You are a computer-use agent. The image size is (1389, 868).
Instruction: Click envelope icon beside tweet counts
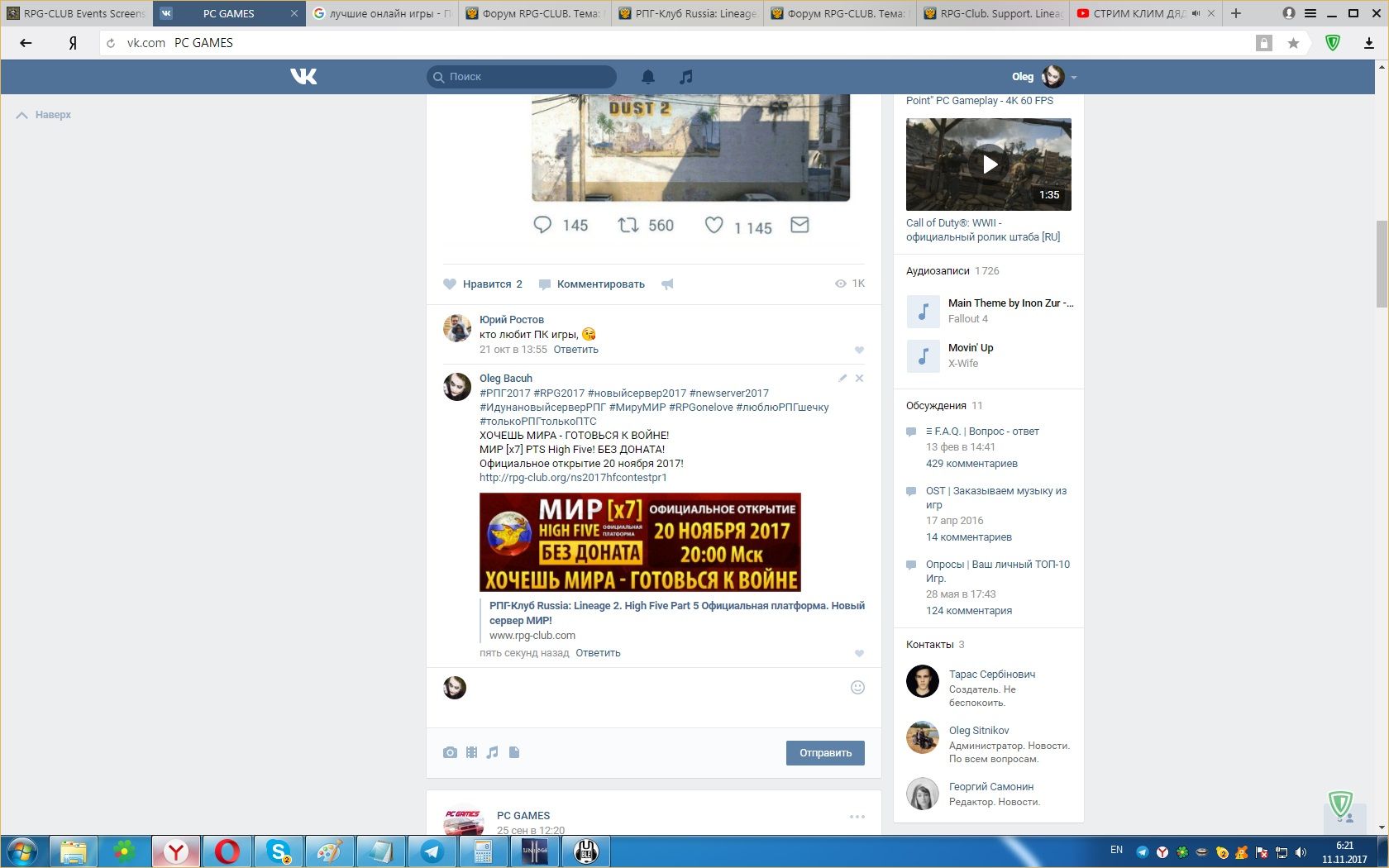800,225
